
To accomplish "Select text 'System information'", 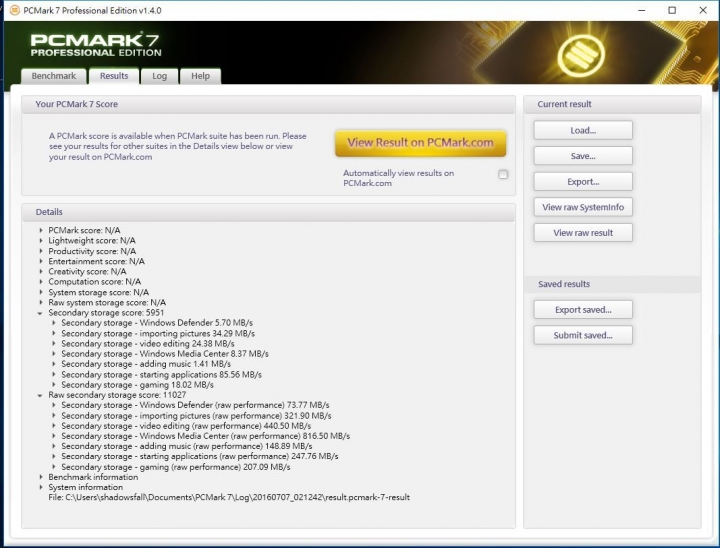I will coord(85,487).
